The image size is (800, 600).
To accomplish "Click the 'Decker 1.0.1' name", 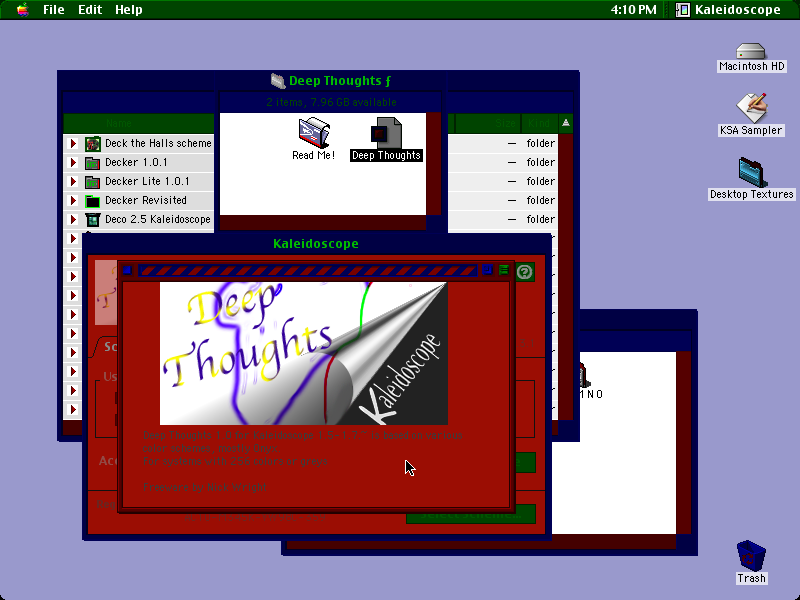I will pyautogui.click(x=136, y=163).
